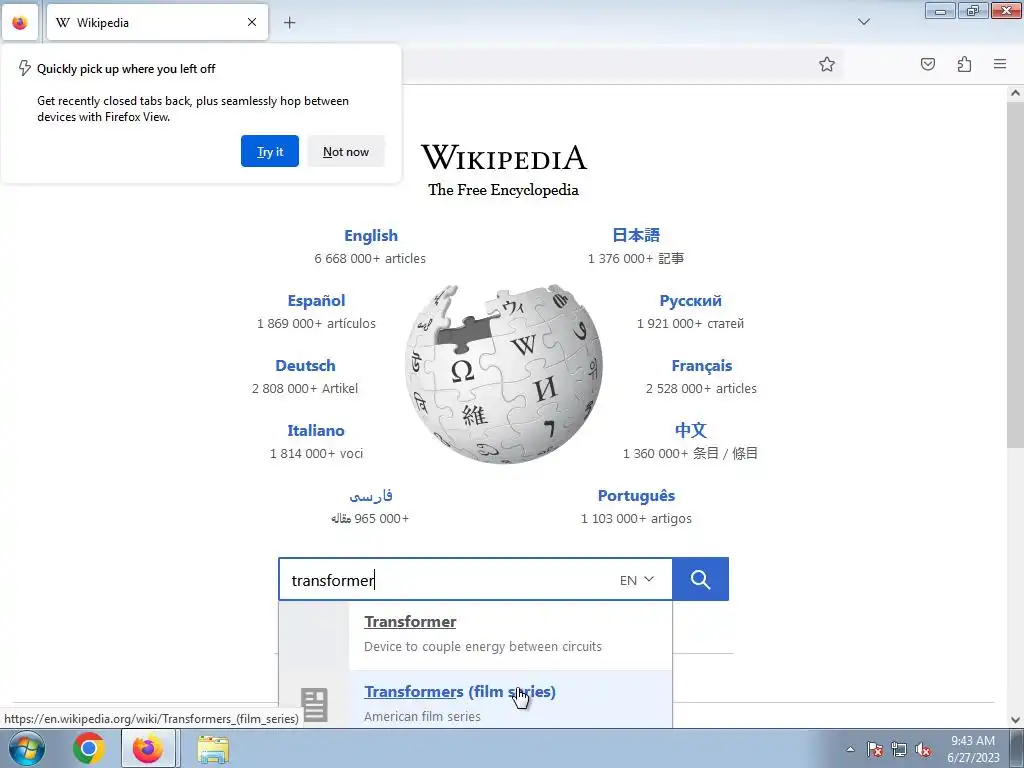Image resolution: width=1024 pixels, height=768 pixels.
Task: Open the Deutsch Wikipedia link
Action: pos(305,366)
